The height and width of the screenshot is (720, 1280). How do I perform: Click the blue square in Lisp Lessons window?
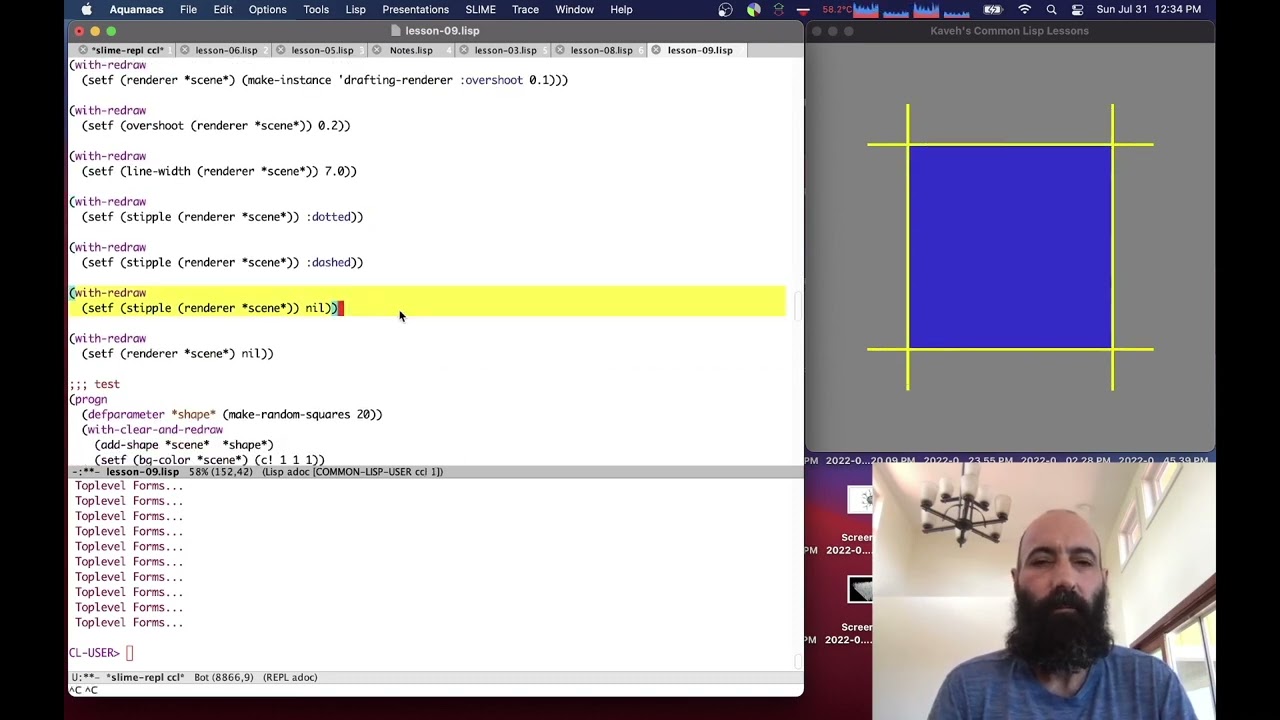coord(1010,247)
